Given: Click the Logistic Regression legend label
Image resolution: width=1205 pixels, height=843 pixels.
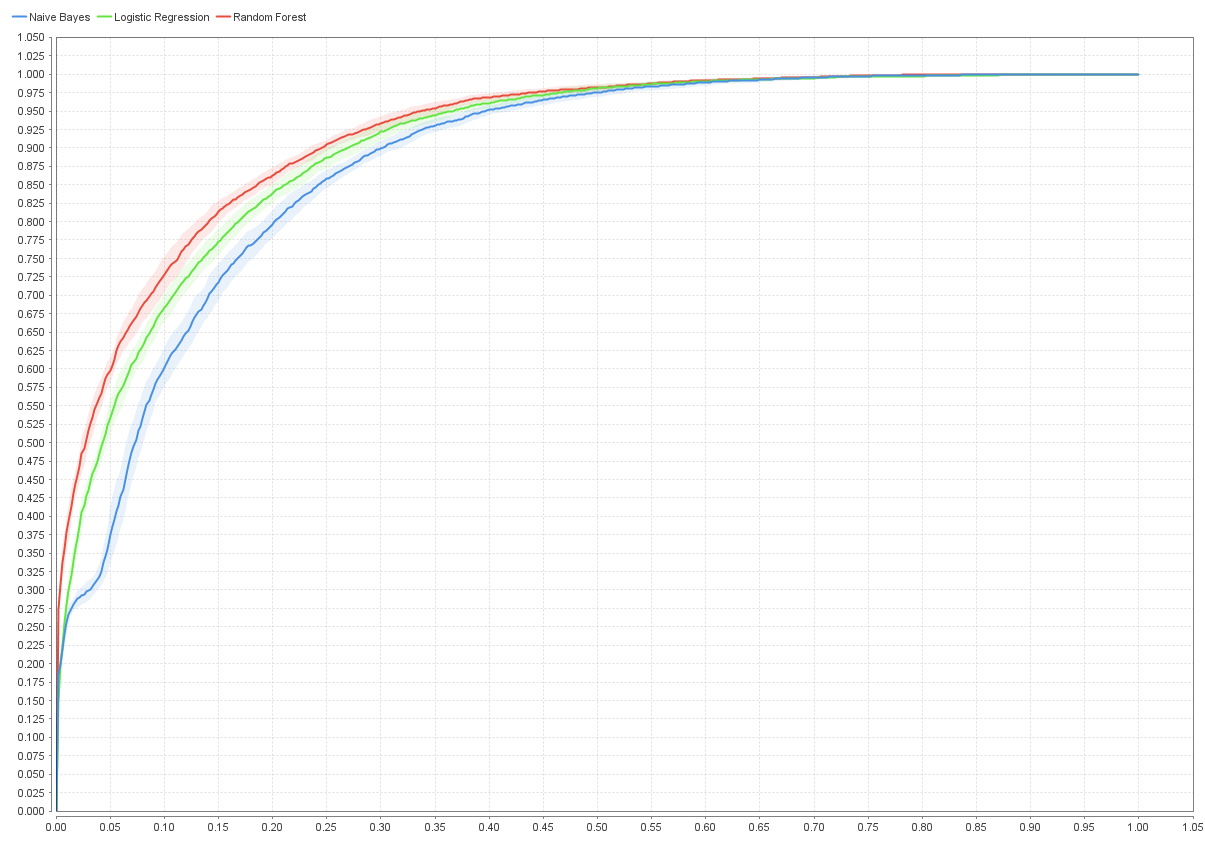Looking at the screenshot, I should (x=162, y=17).
